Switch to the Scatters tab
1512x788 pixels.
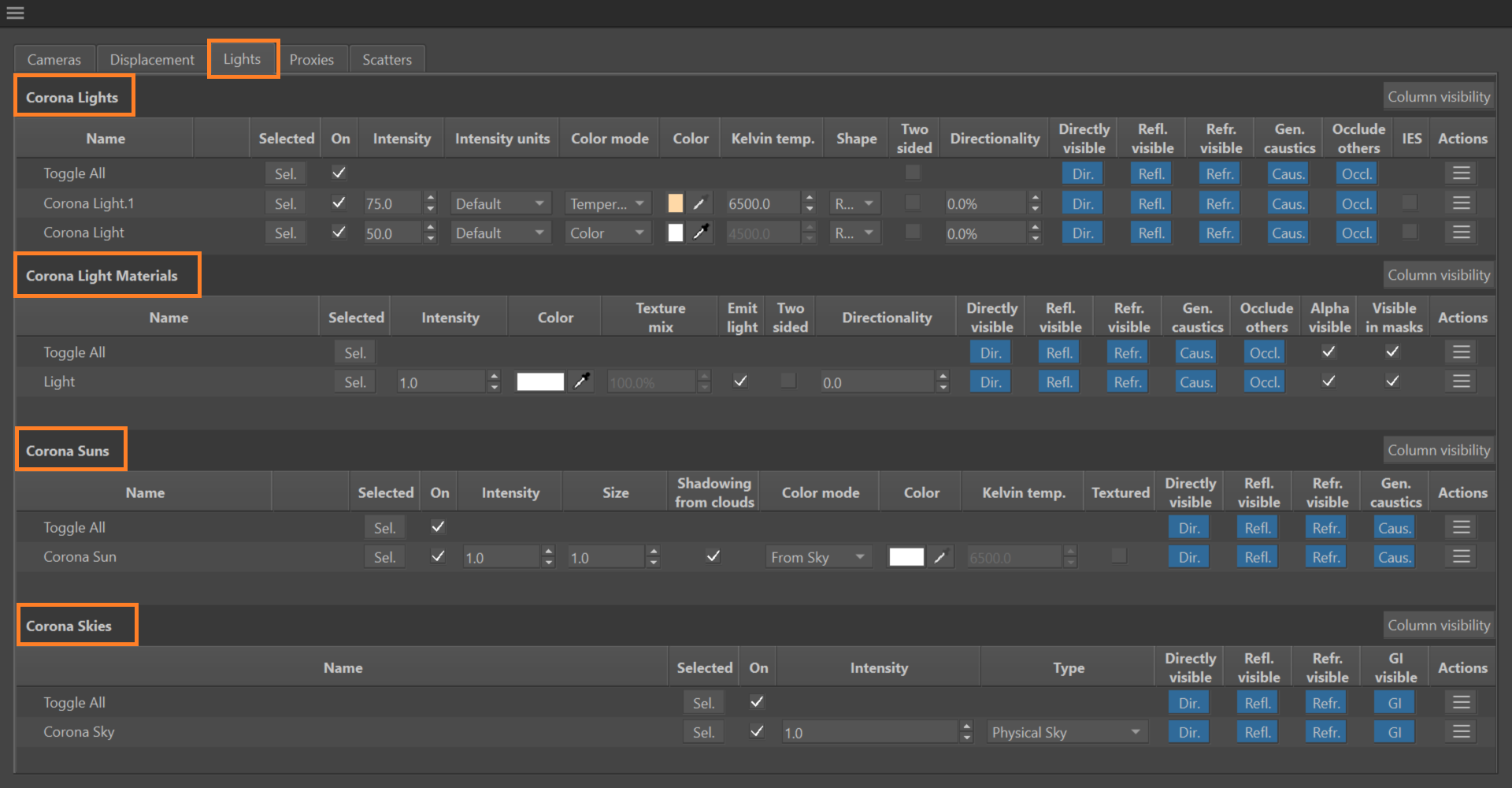tap(387, 59)
